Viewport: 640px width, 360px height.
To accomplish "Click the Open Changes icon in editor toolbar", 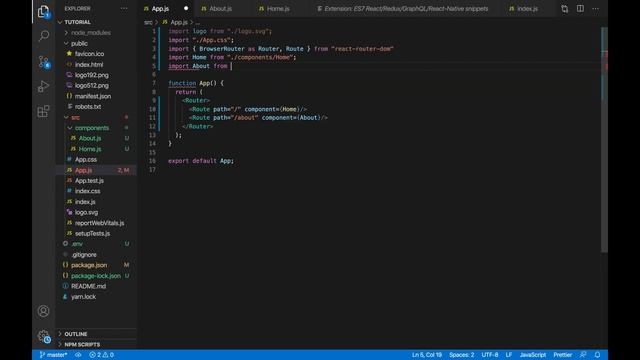I will point(564,9).
